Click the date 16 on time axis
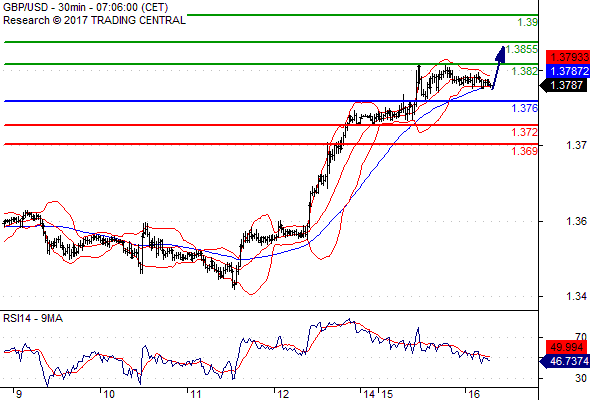 474,394
